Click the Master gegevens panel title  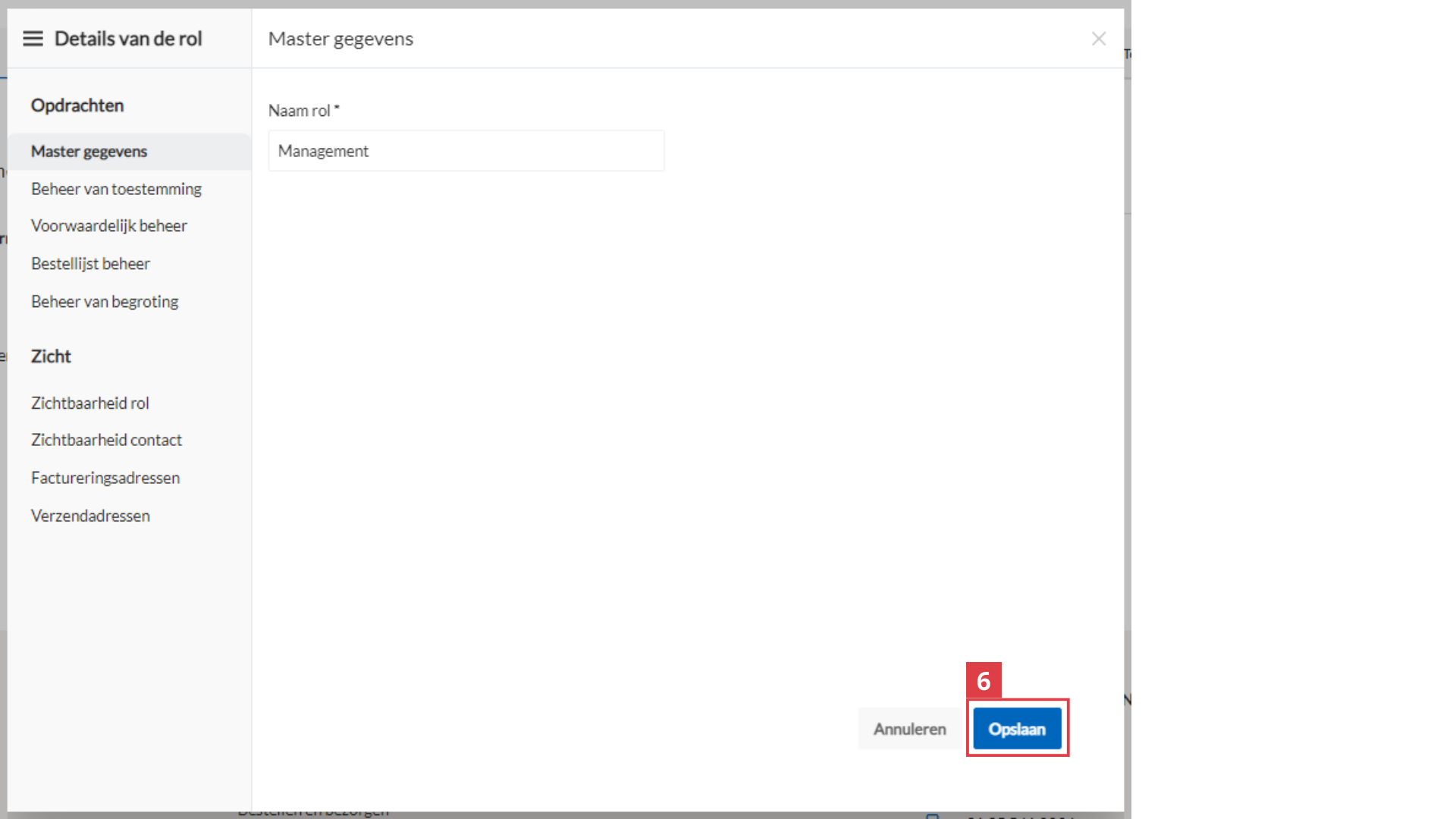pyautogui.click(x=340, y=39)
